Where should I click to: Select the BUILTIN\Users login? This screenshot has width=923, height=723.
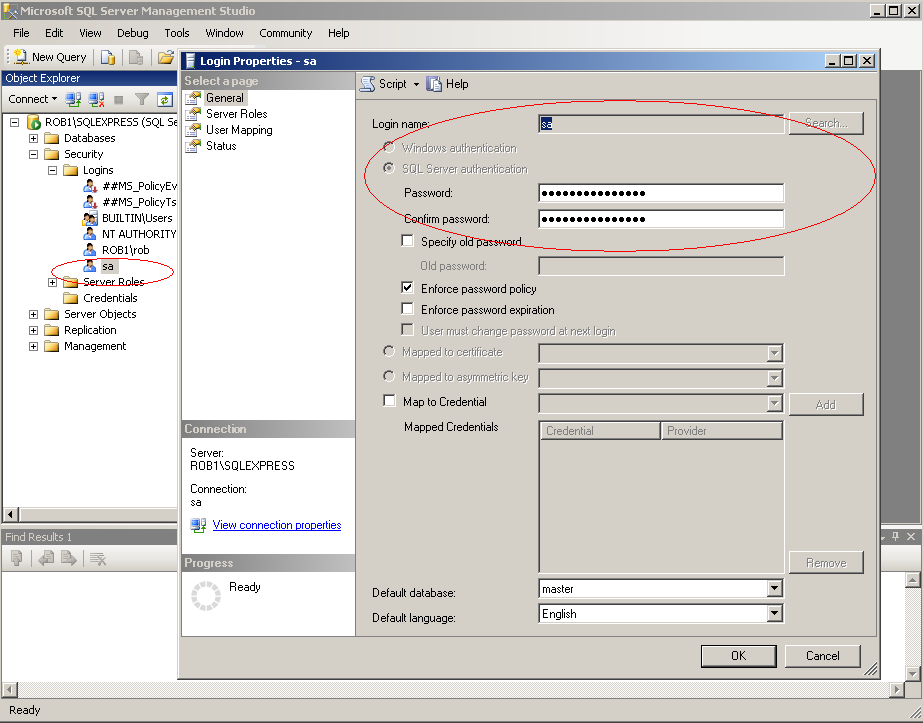click(137, 218)
